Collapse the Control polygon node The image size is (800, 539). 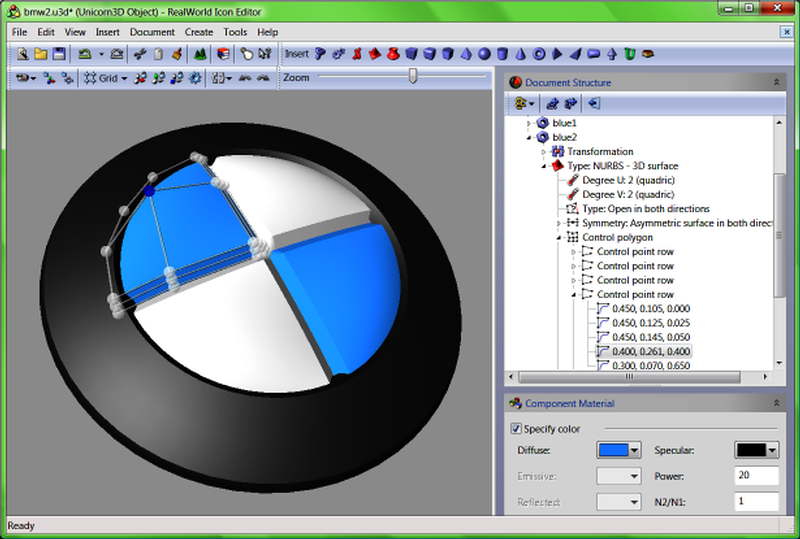click(559, 237)
